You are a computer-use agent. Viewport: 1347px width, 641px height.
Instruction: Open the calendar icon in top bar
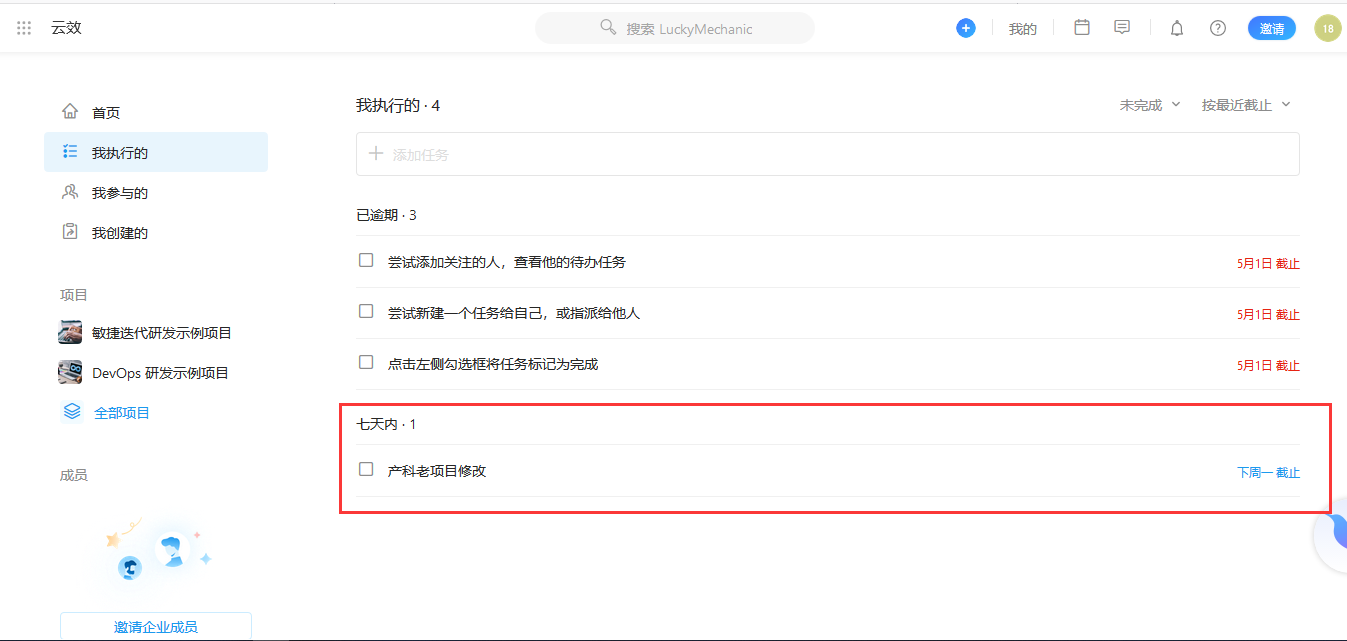[1081, 27]
